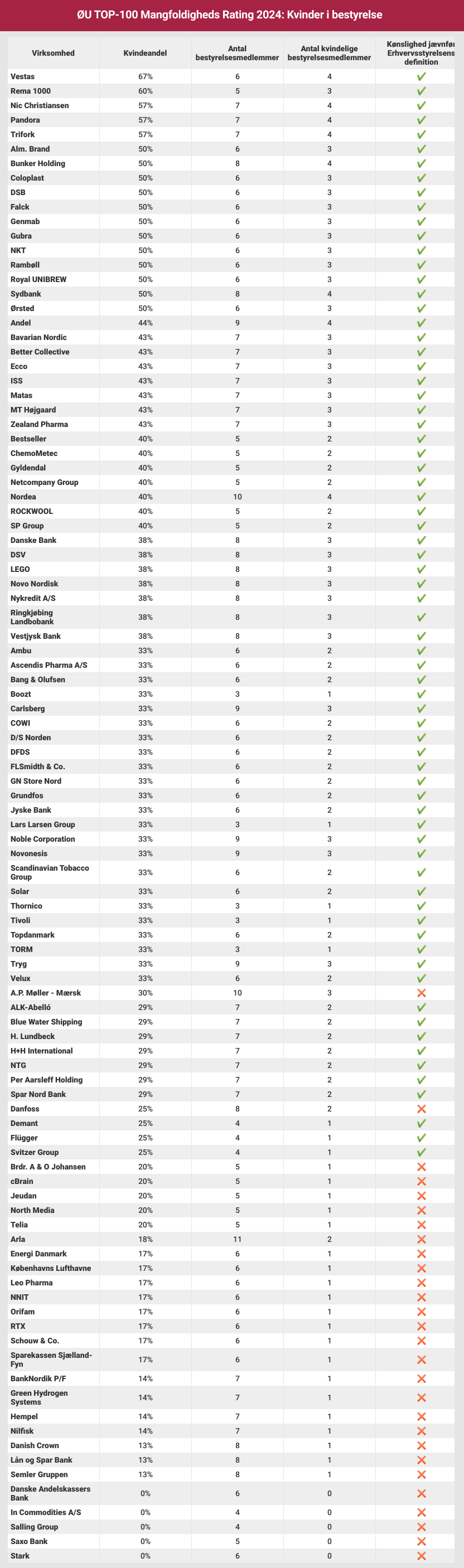Click the green checkmark beside Demant
This screenshot has height=1568, width=464.
420,1123
